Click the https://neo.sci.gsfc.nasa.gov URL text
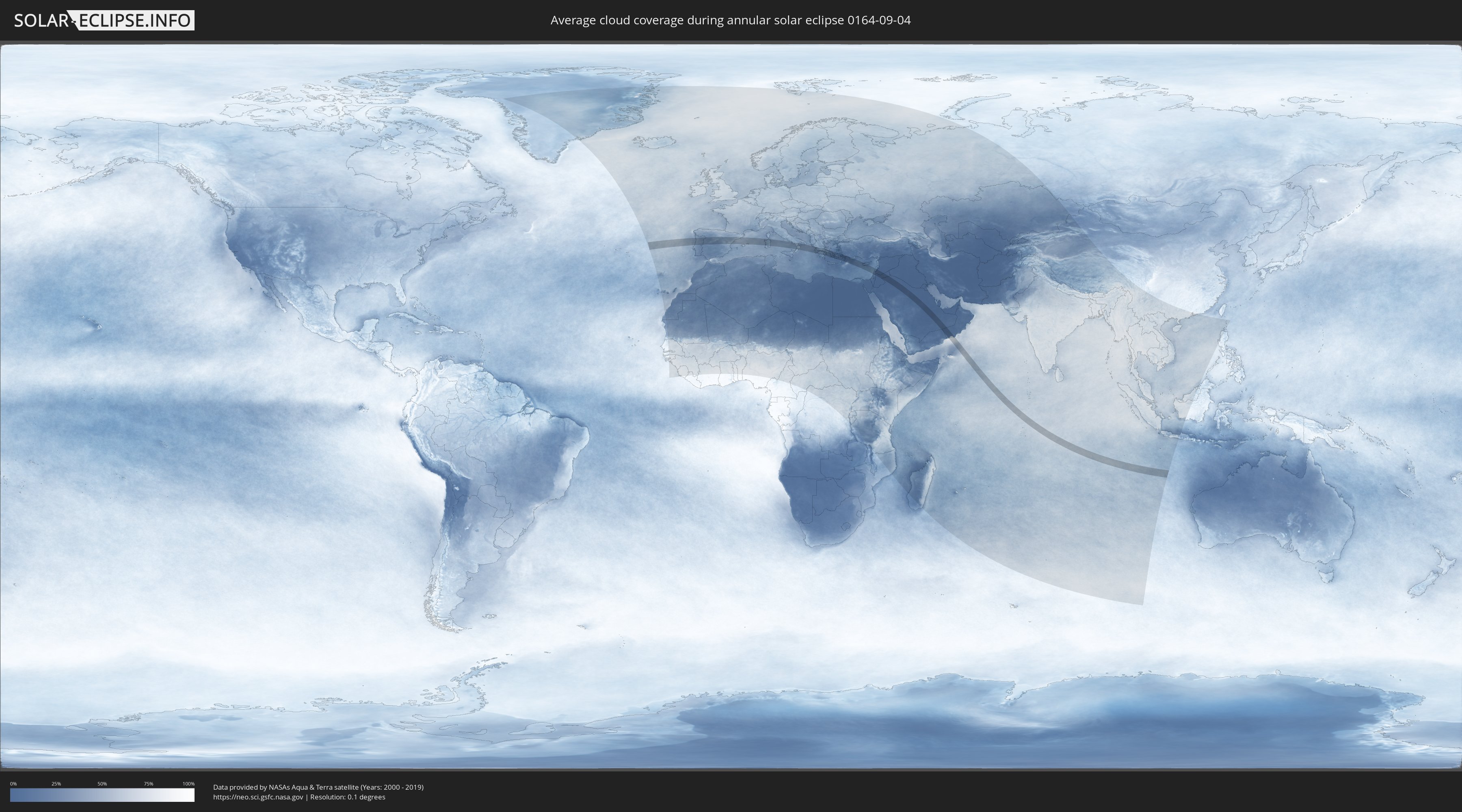The image size is (1462, 812). [x=257, y=797]
